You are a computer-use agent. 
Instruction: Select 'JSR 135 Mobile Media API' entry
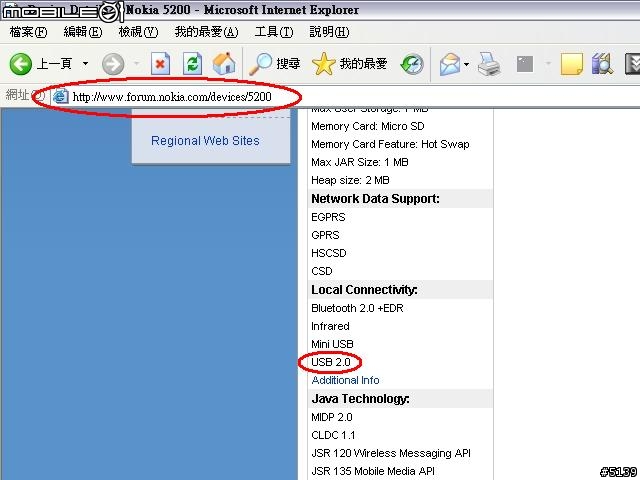[x=373, y=471]
